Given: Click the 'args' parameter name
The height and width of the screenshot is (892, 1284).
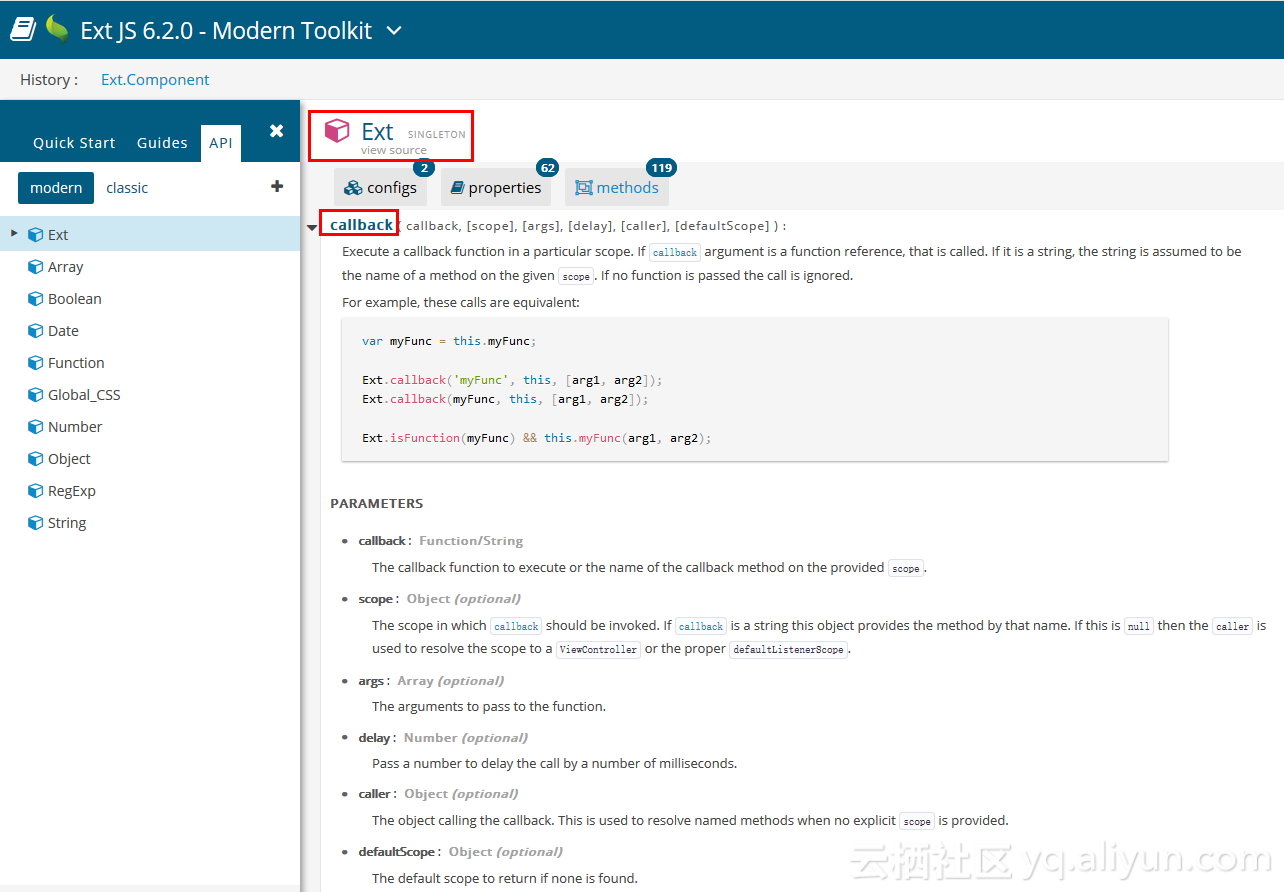Looking at the screenshot, I should click(x=371, y=680).
